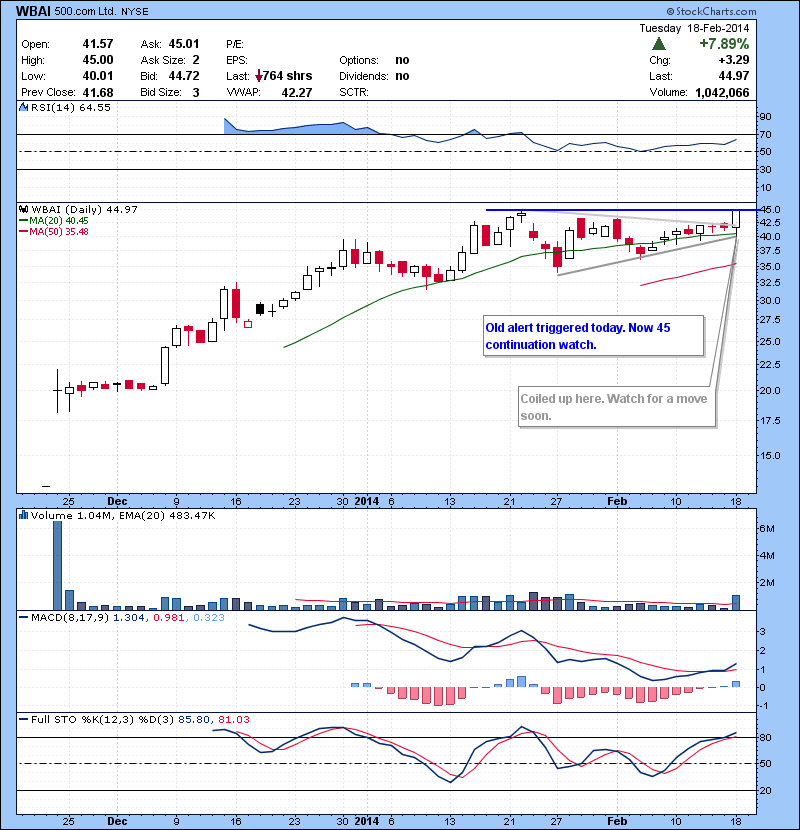Click the StockCharts.com copyright logo
The image size is (800, 830).
712,11
